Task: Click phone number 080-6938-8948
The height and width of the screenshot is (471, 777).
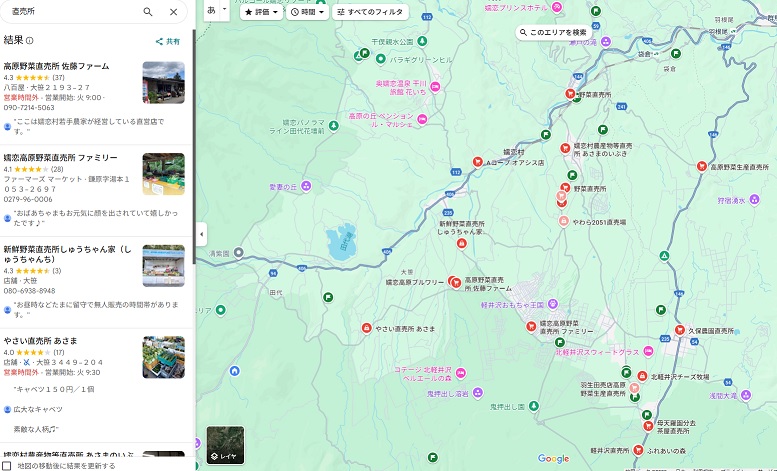Action: pos(29,291)
